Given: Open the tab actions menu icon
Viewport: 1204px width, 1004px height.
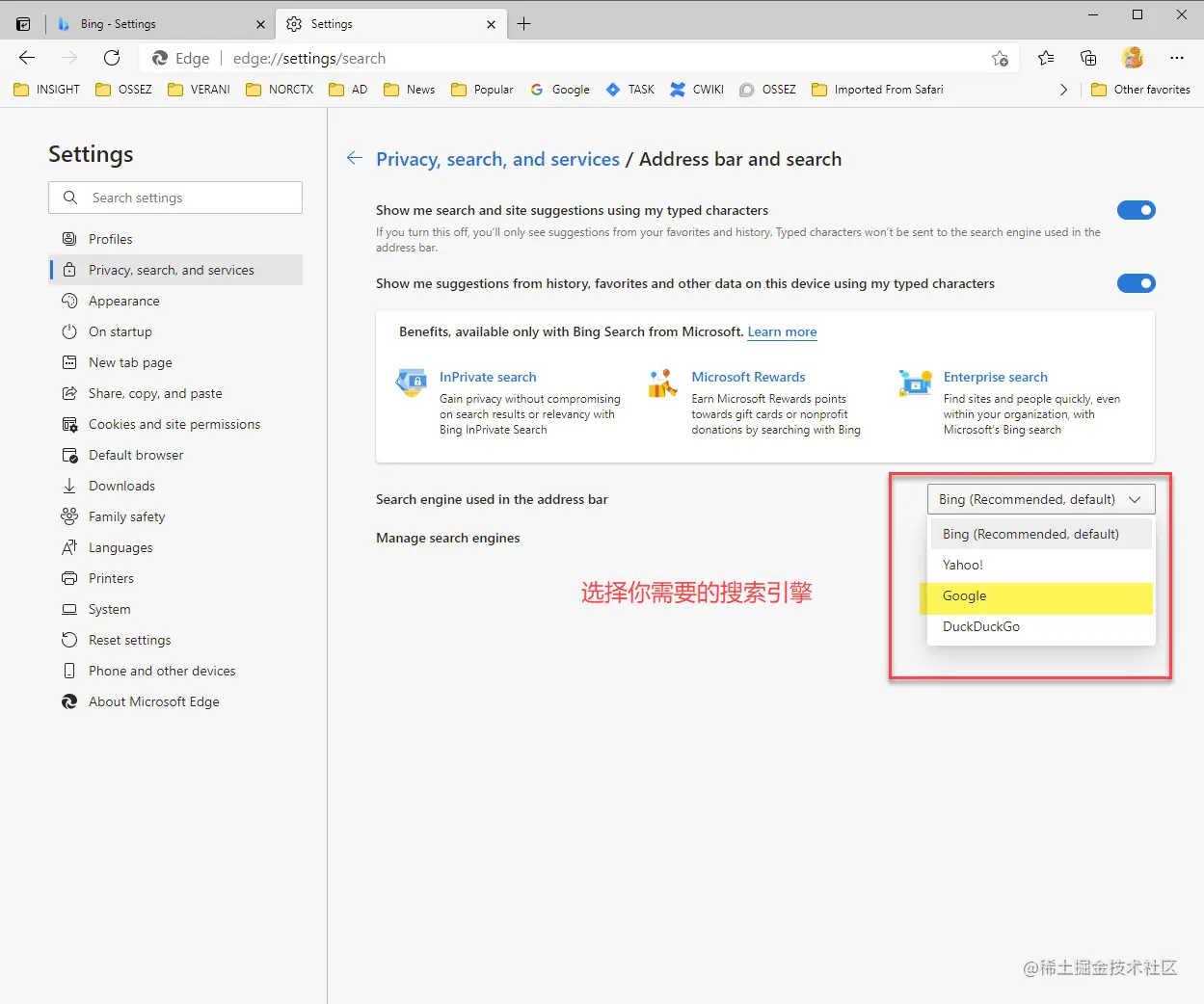Looking at the screenshot, I should pos(23,24).
